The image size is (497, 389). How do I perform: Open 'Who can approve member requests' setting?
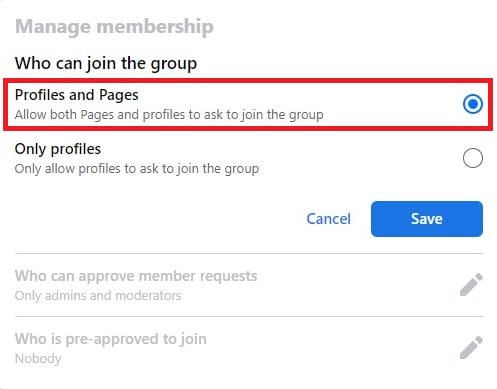pos(249,285)
